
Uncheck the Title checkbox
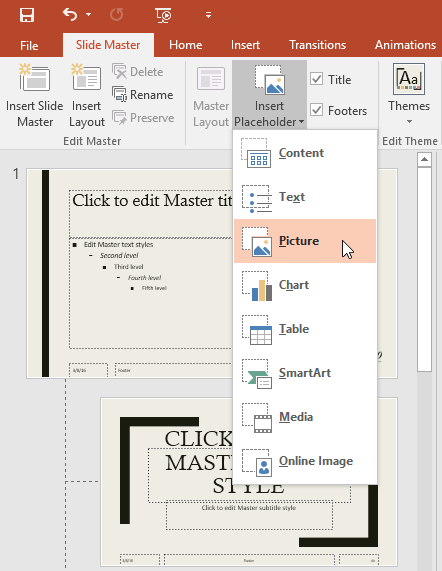(x=316, y=79)
